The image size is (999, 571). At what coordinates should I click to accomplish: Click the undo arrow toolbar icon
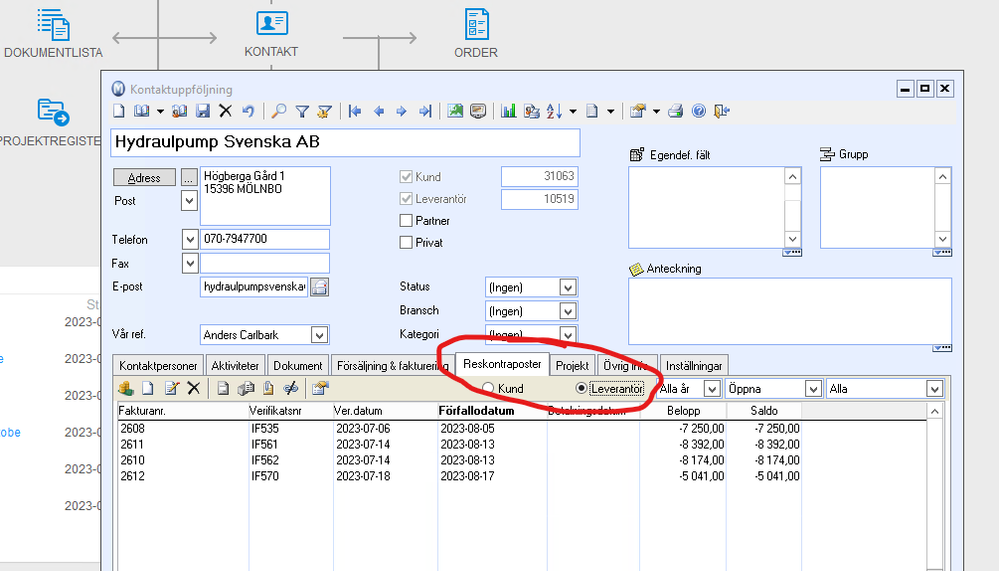[248, 112]
